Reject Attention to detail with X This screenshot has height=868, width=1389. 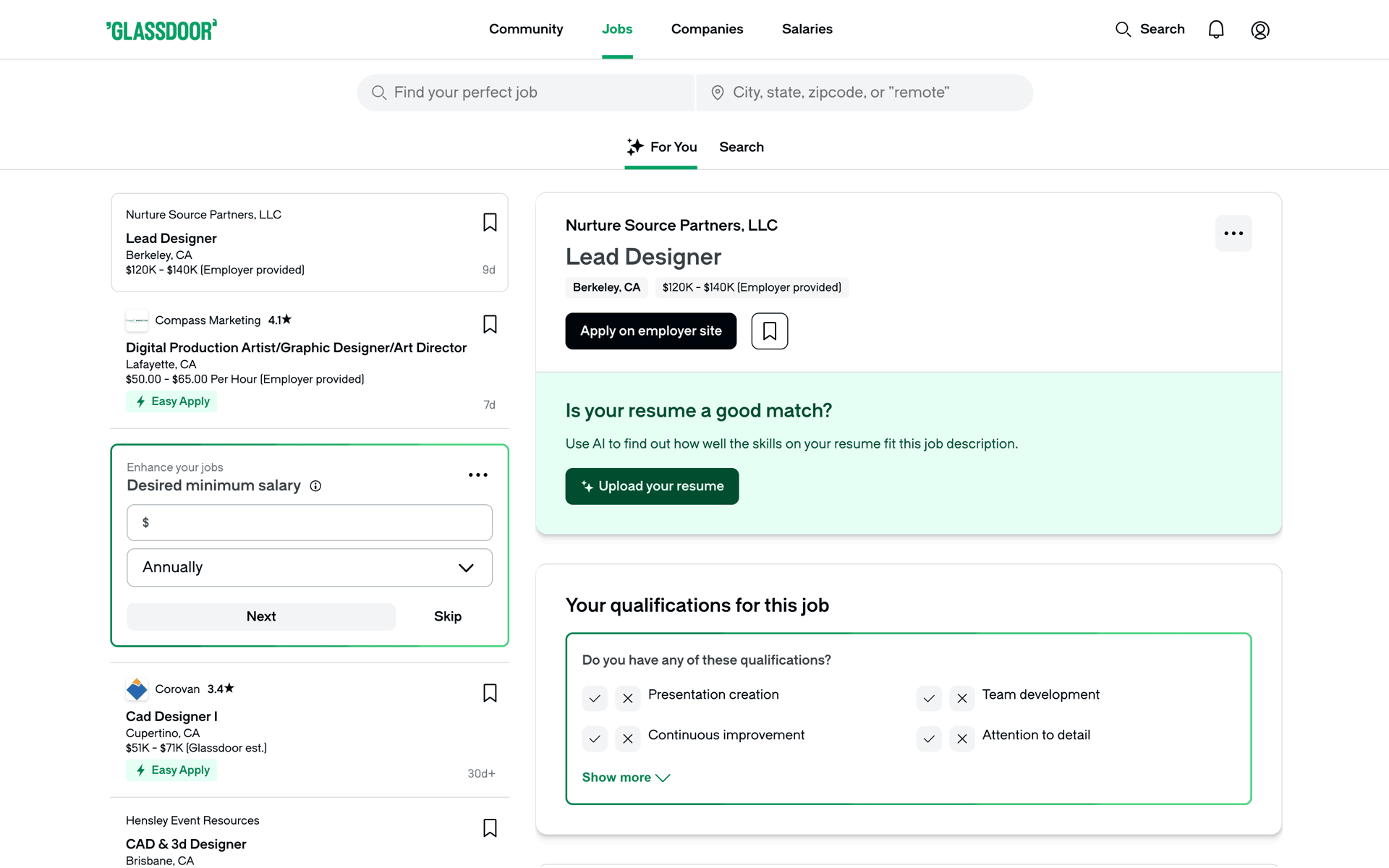tap(962, 739)
